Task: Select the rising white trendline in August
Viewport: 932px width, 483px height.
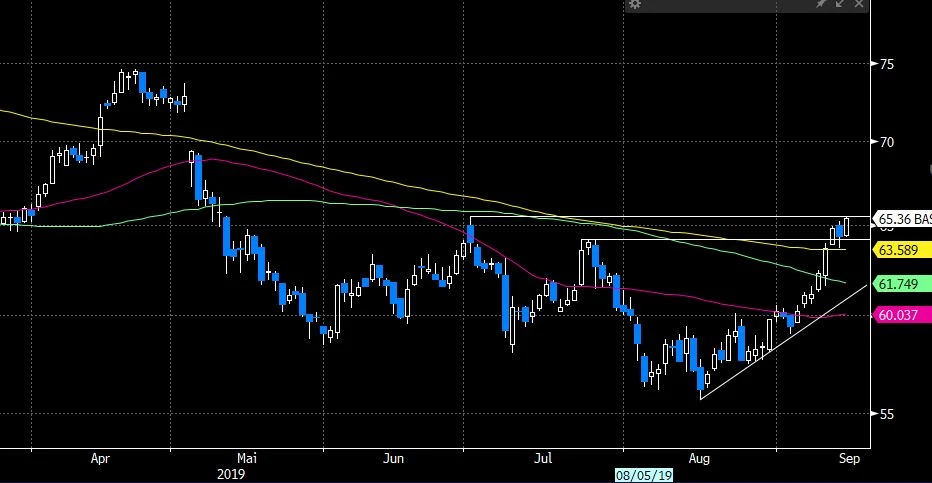Action: pos(770,350)
